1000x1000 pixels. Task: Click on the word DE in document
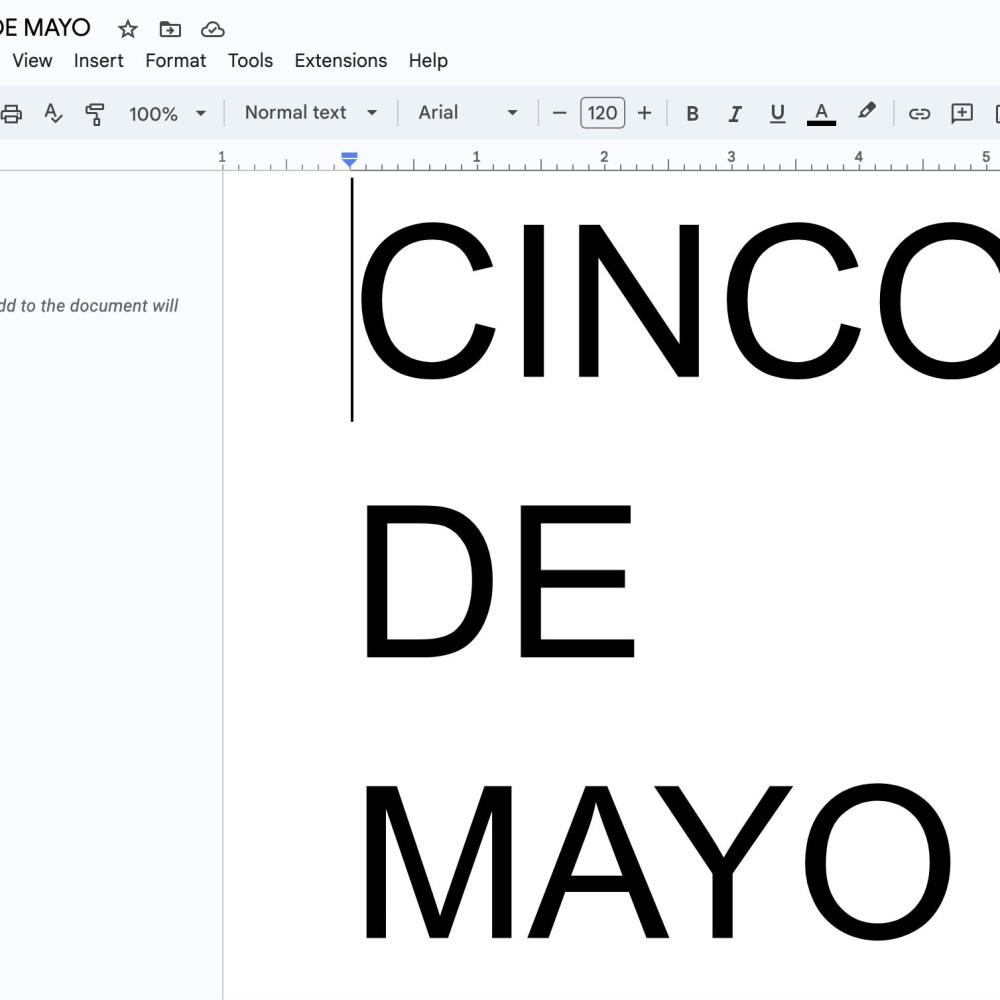[x=500, y=581]
